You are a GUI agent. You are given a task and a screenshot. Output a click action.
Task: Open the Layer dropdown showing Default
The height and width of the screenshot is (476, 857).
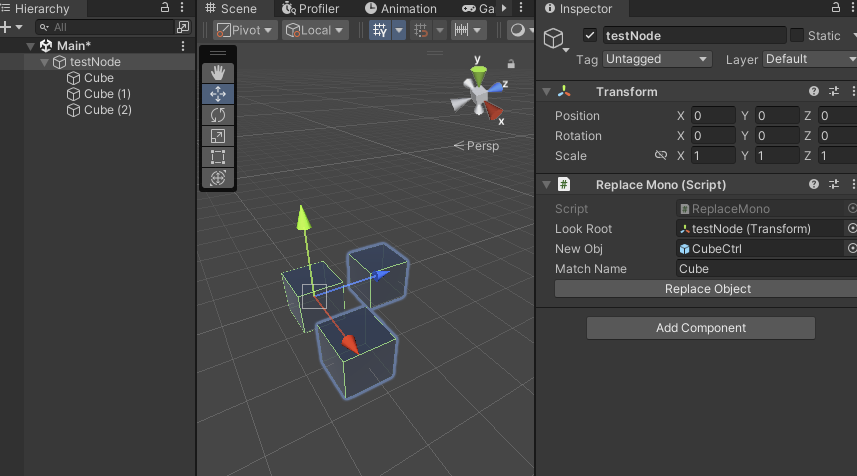click(809, 59)
